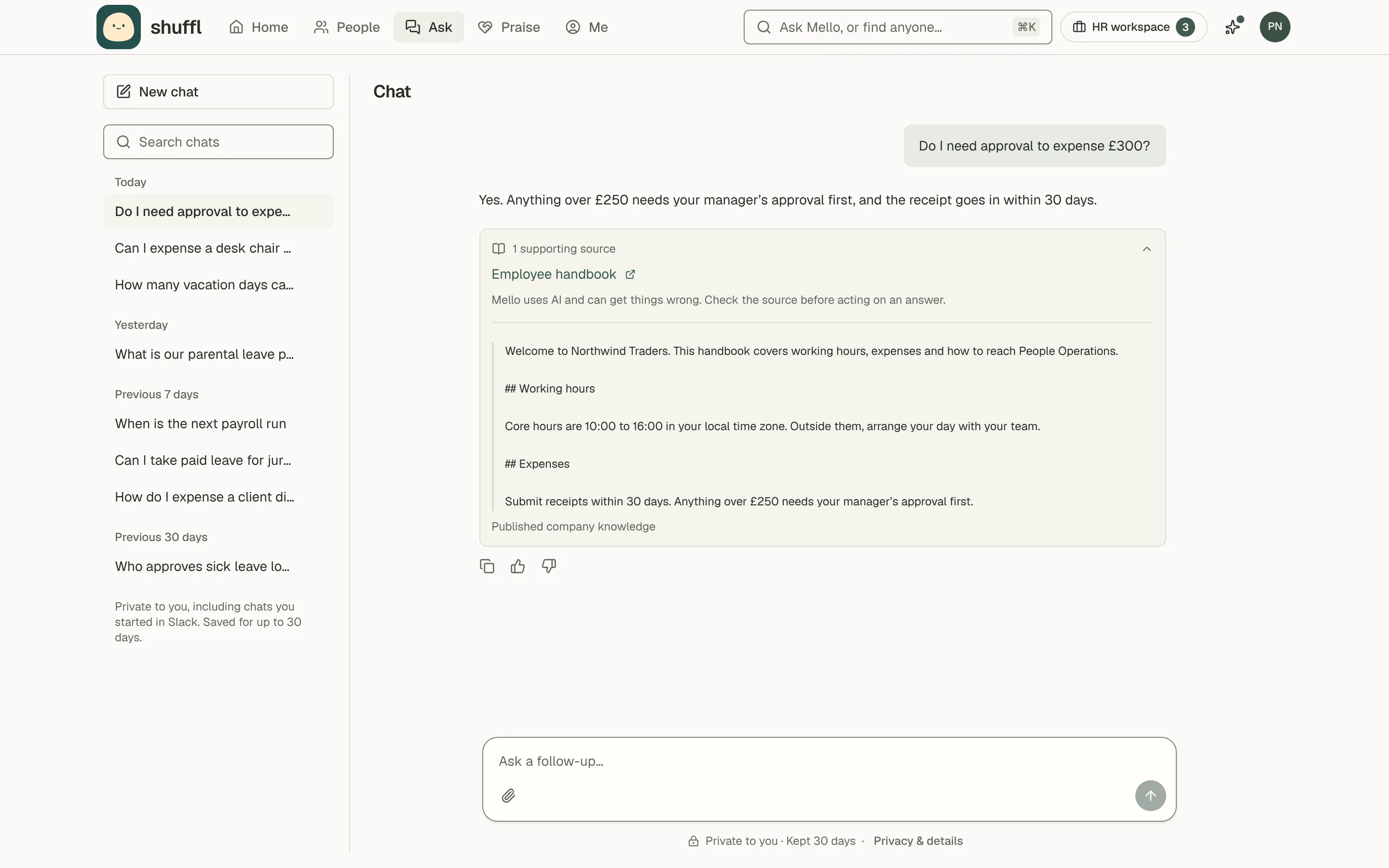Open chat 'When is the next payroll run'

(218, 424)
